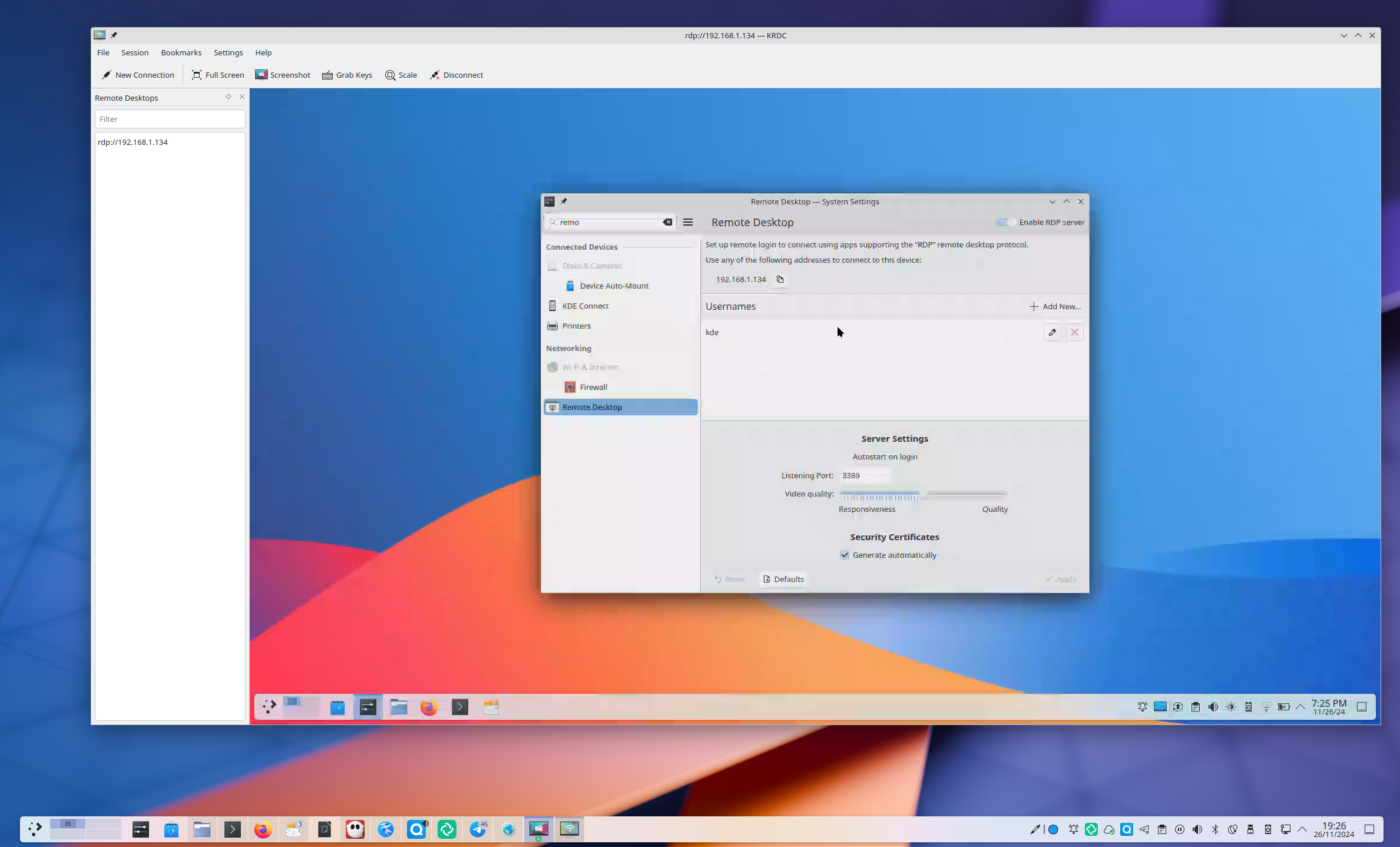The width and height of the screenshot is (1400, 847).
Task: Toggle the Enable RDP server switch
Action: 1005,222
